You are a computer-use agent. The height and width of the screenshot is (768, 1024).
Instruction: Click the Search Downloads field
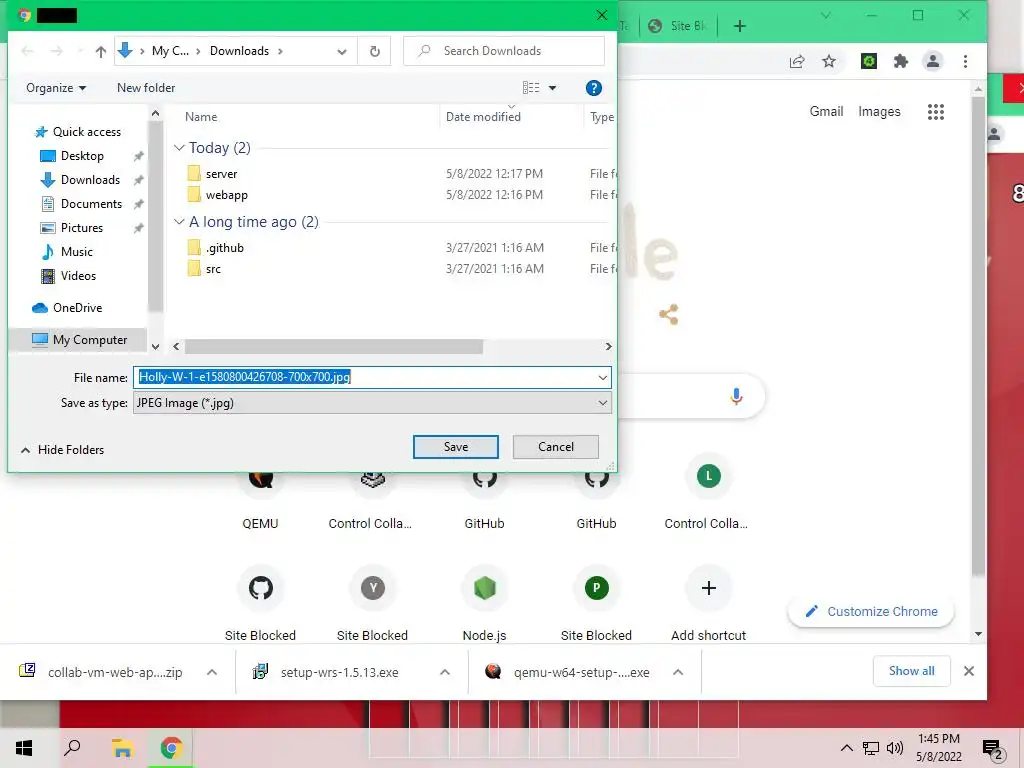[504, 51]
